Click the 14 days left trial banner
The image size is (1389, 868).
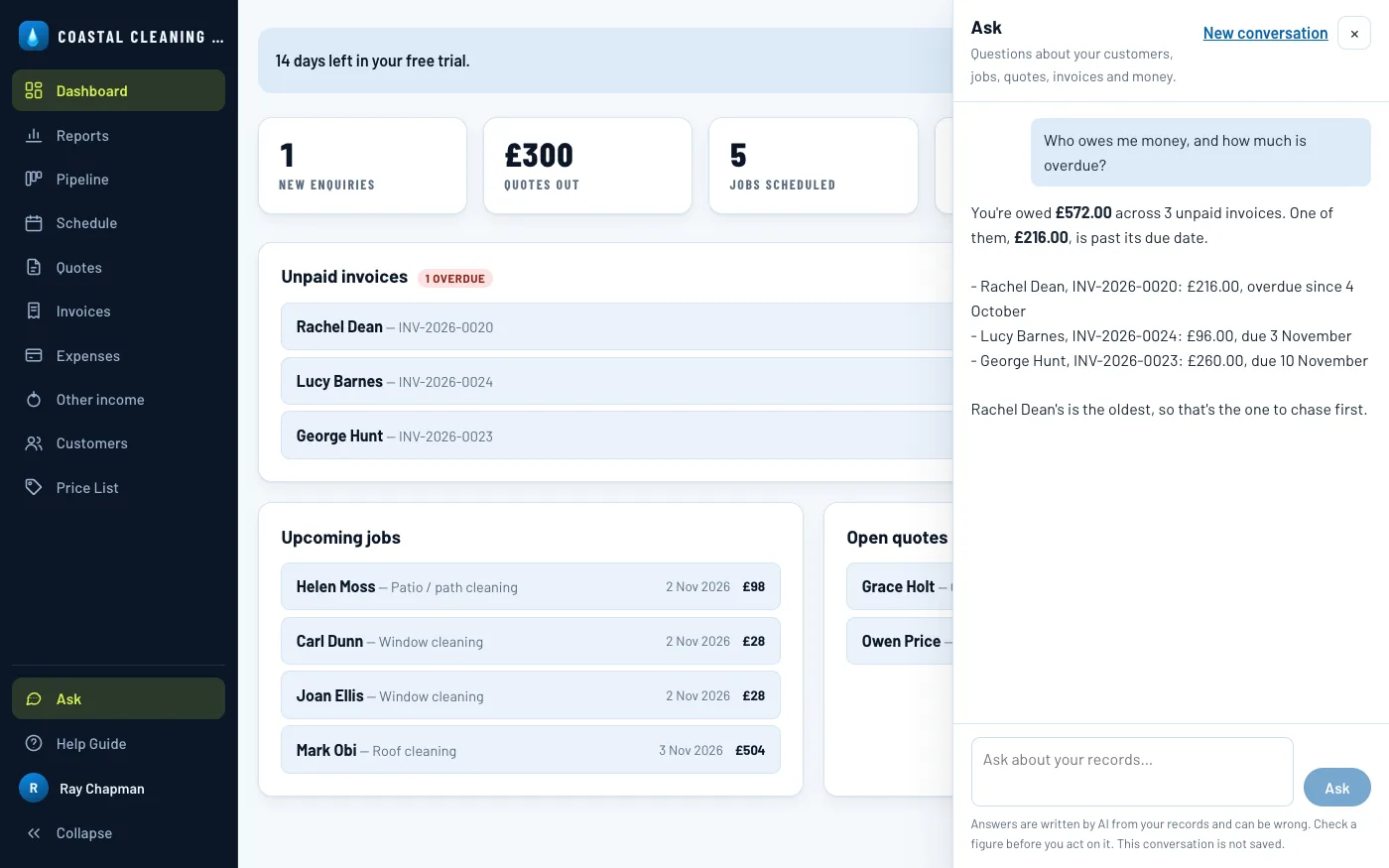(x=605, y=61)
